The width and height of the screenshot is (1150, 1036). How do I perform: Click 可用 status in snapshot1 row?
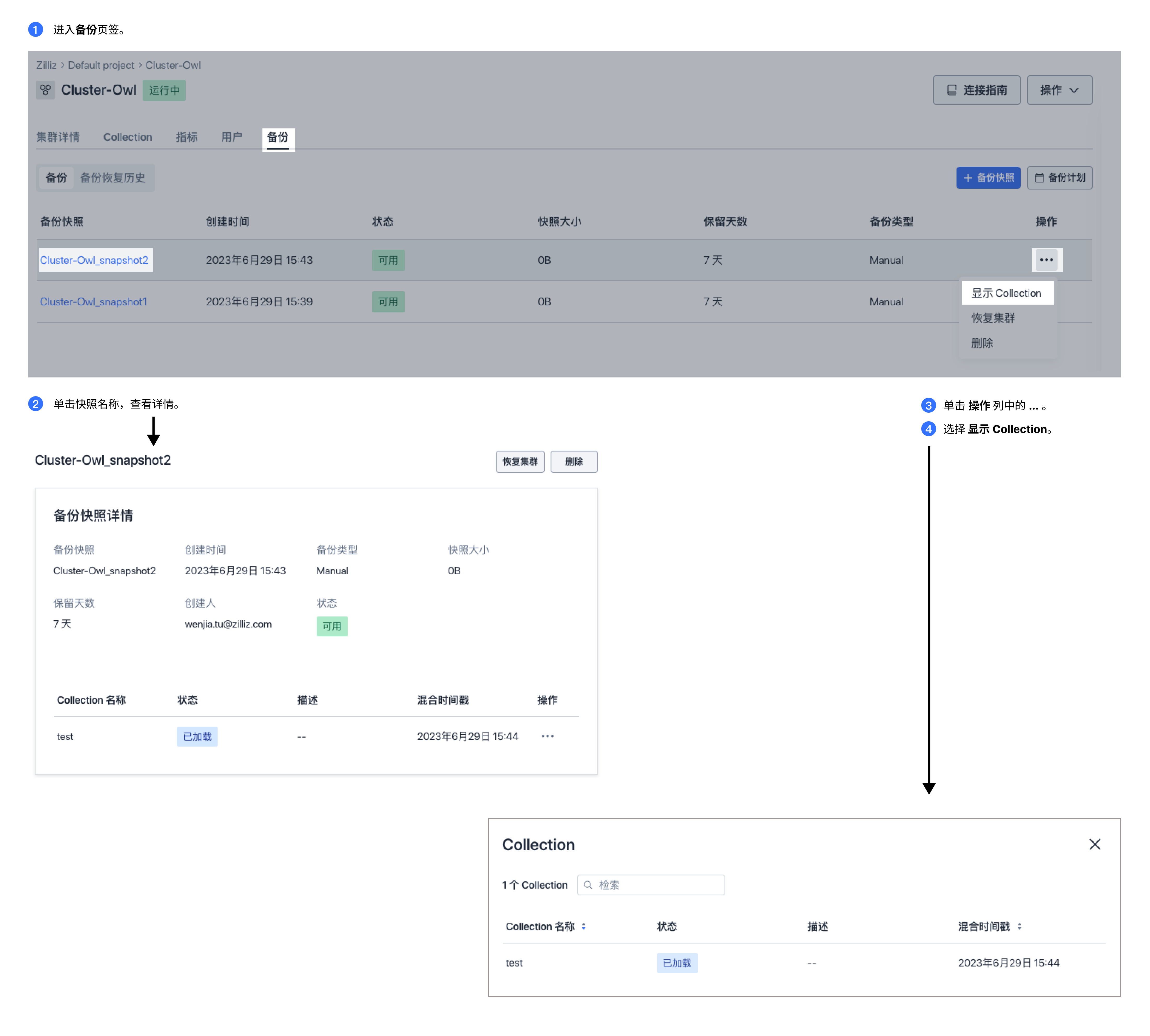coord(388,302)
